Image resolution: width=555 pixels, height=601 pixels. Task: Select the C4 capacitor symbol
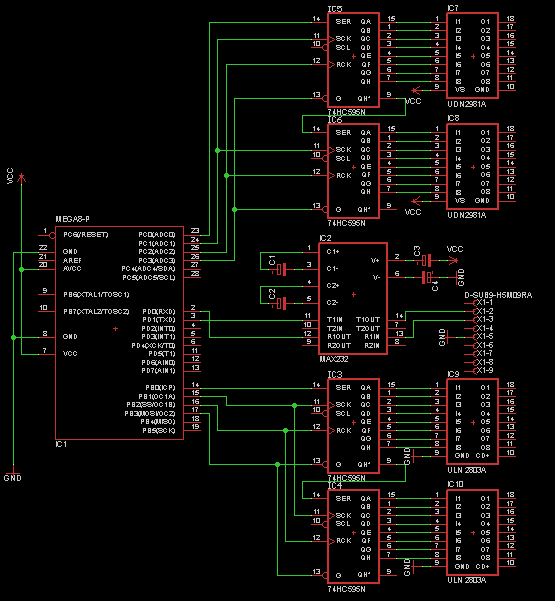coord(426,278)
